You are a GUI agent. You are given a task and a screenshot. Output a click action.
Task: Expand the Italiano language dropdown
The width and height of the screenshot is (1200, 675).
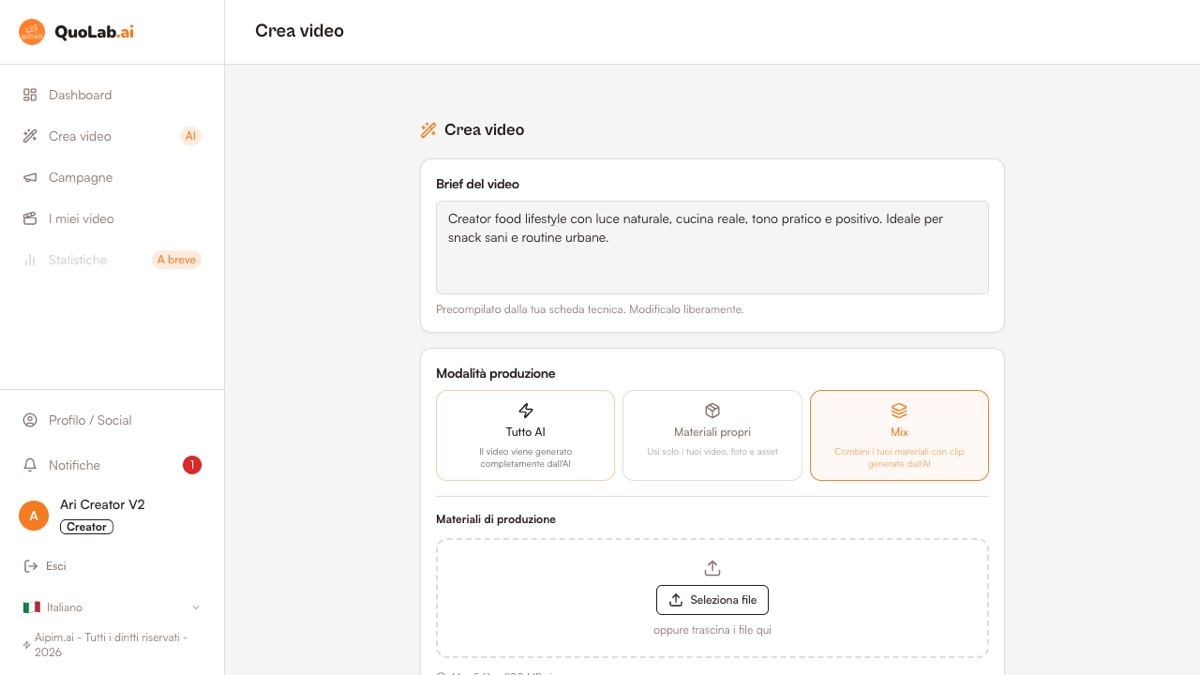pyautogui.click(x=112, y=607)
